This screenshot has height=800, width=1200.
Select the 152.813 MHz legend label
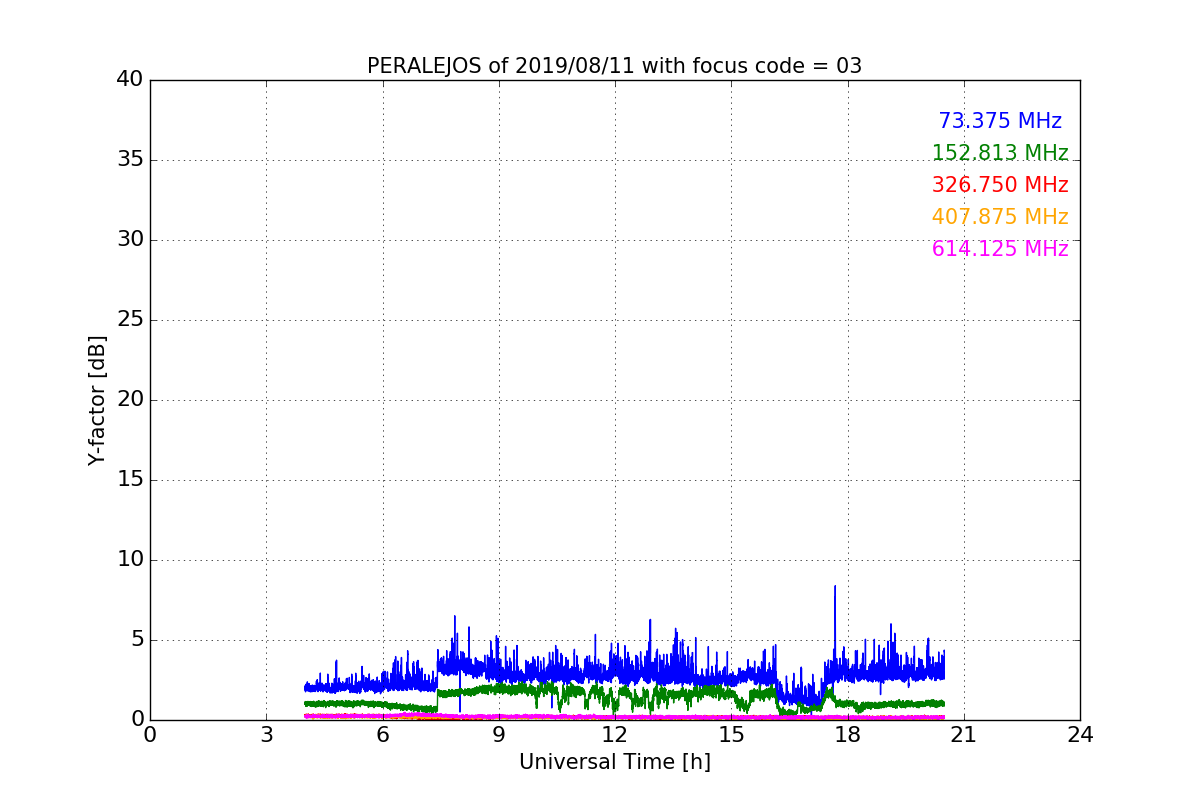tap(1000, 153)
